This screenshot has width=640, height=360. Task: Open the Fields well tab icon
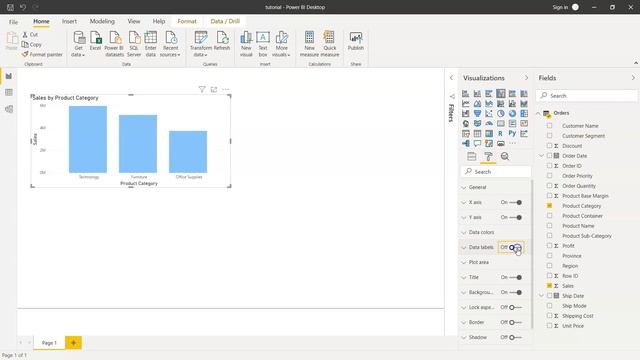coord(471,156)
